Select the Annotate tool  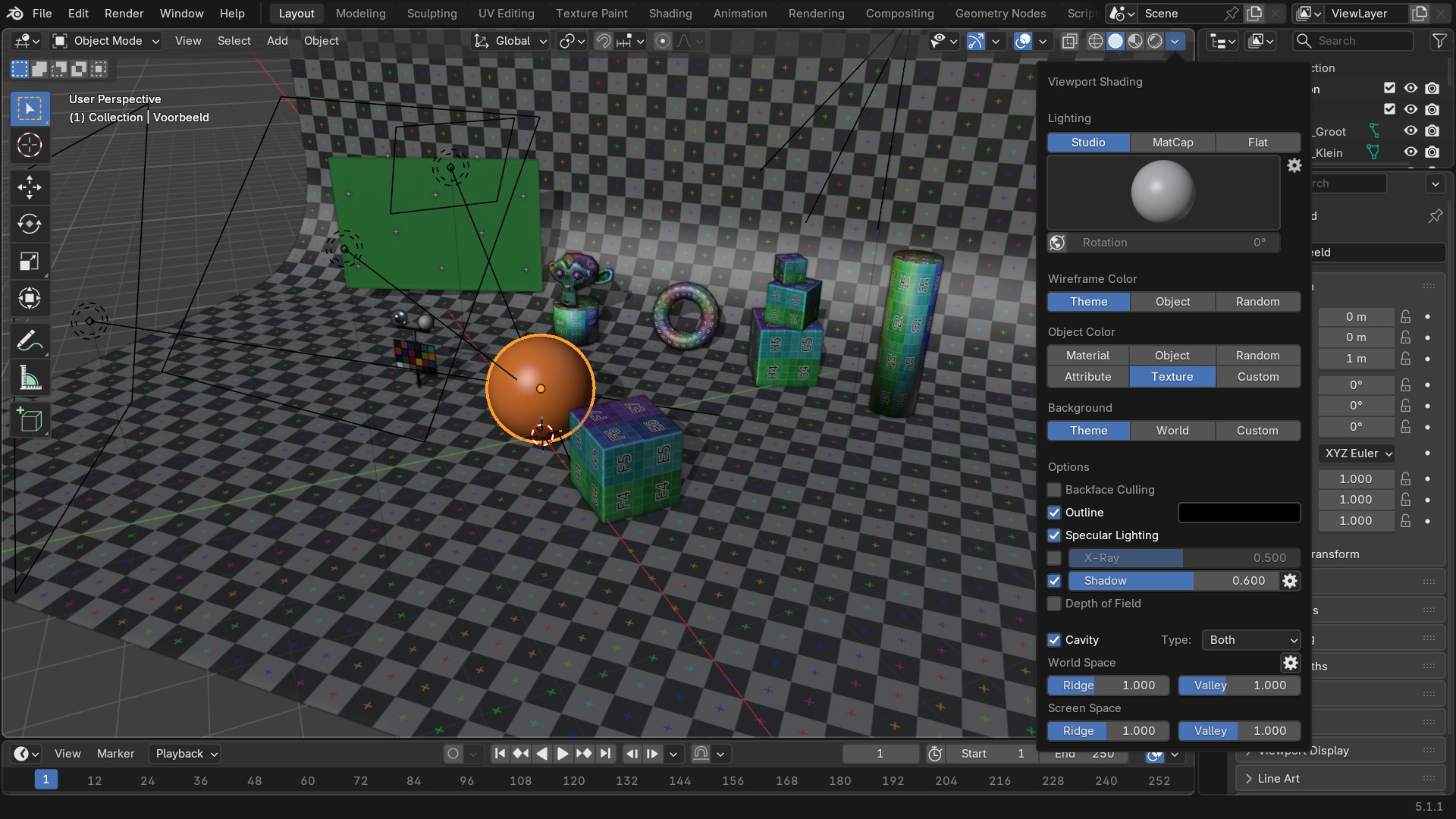tap(30, 341)
